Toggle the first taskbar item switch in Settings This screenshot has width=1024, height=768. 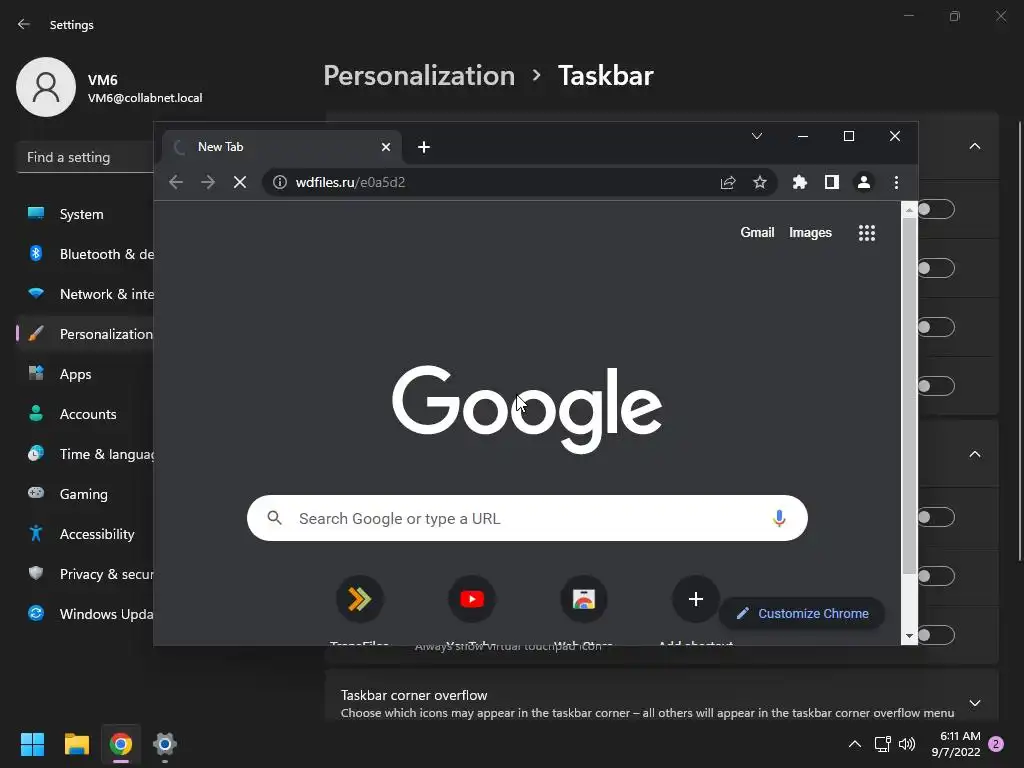[936, 209]
